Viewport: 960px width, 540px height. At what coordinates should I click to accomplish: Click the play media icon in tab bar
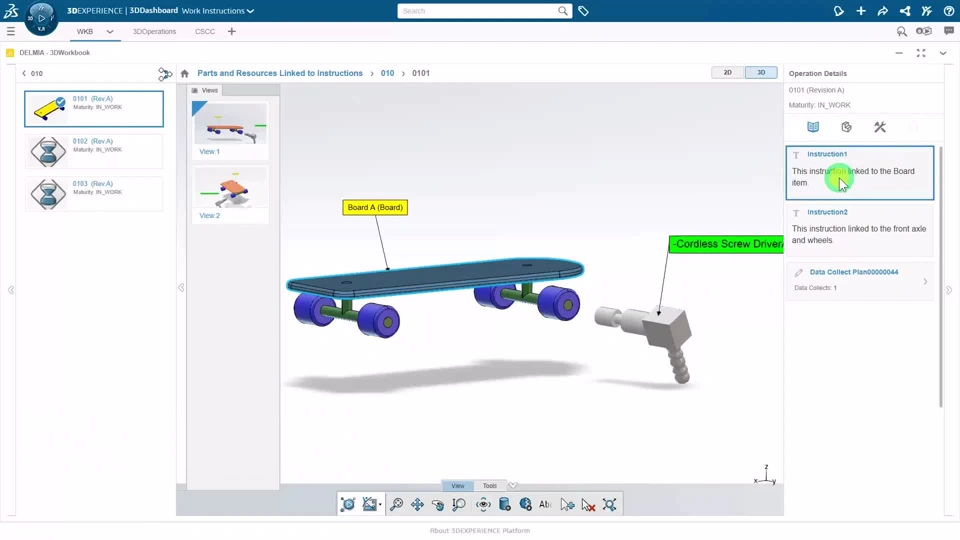[x=924, y=31]
